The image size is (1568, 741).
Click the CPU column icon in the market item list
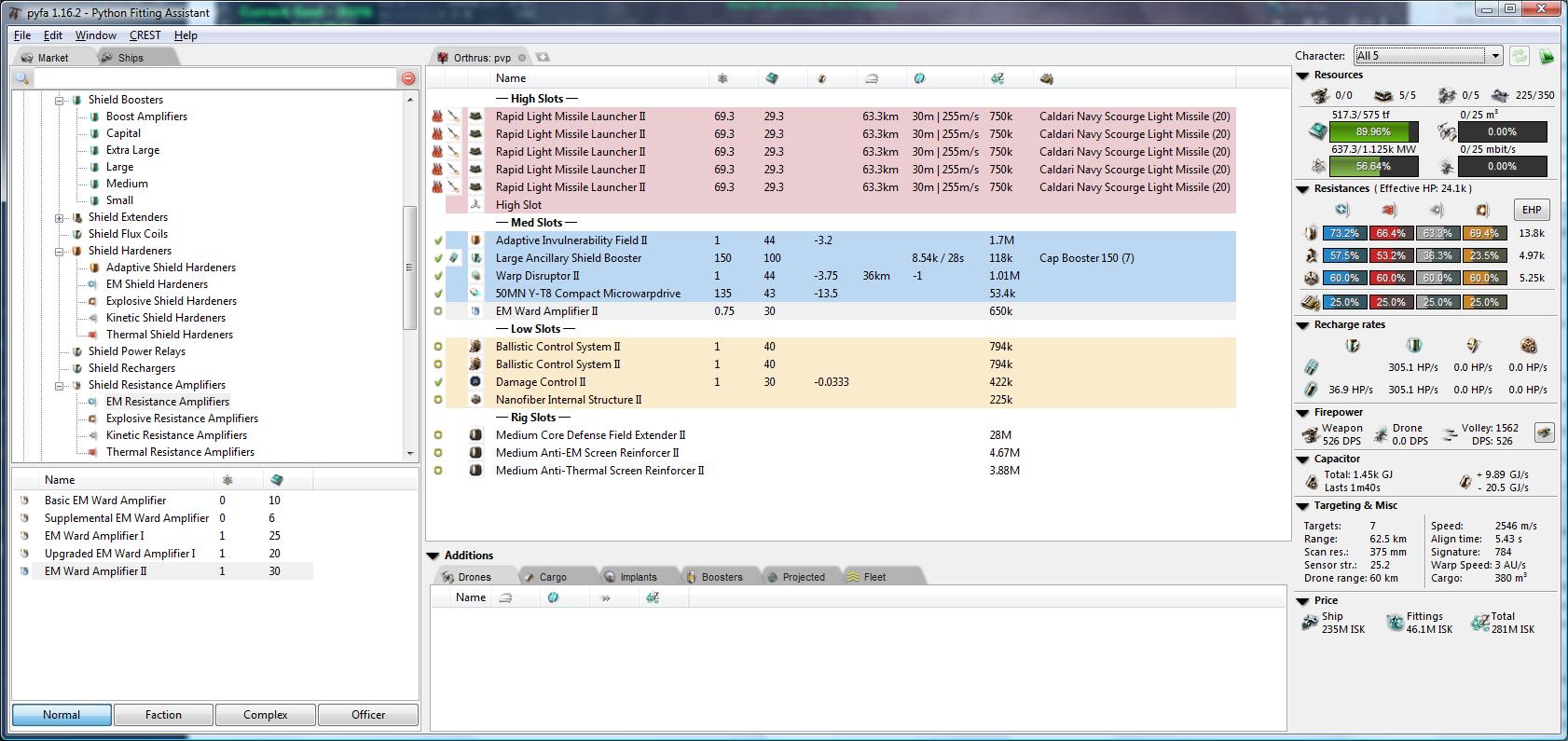pos(276,480)
